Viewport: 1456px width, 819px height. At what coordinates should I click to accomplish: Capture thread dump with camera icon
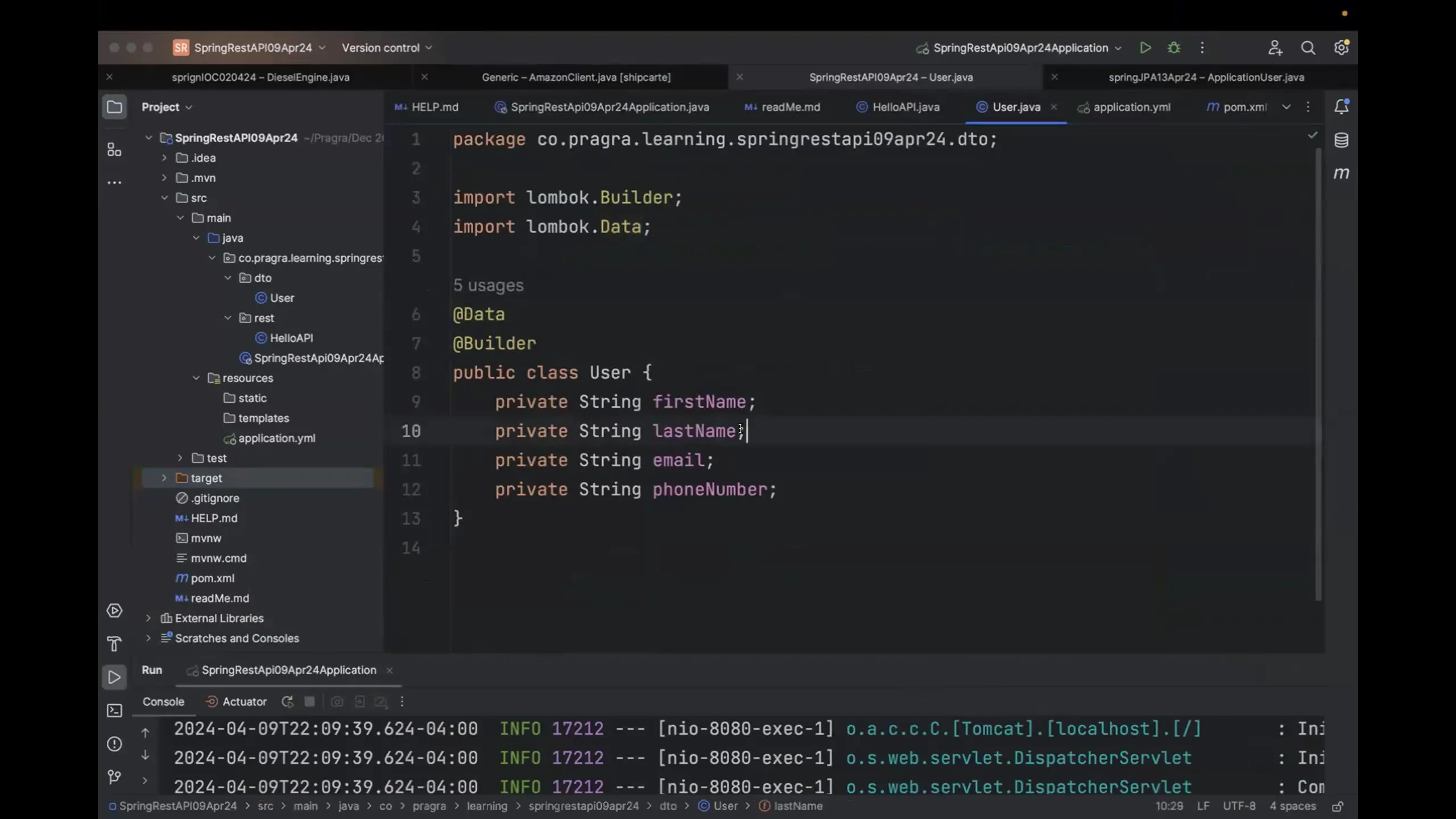(337, 702)
